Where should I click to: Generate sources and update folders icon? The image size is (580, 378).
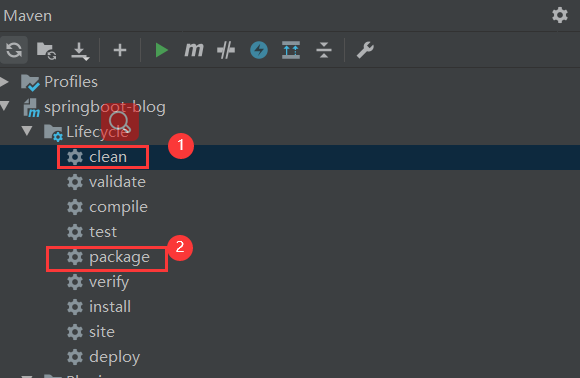coord(46,50)
